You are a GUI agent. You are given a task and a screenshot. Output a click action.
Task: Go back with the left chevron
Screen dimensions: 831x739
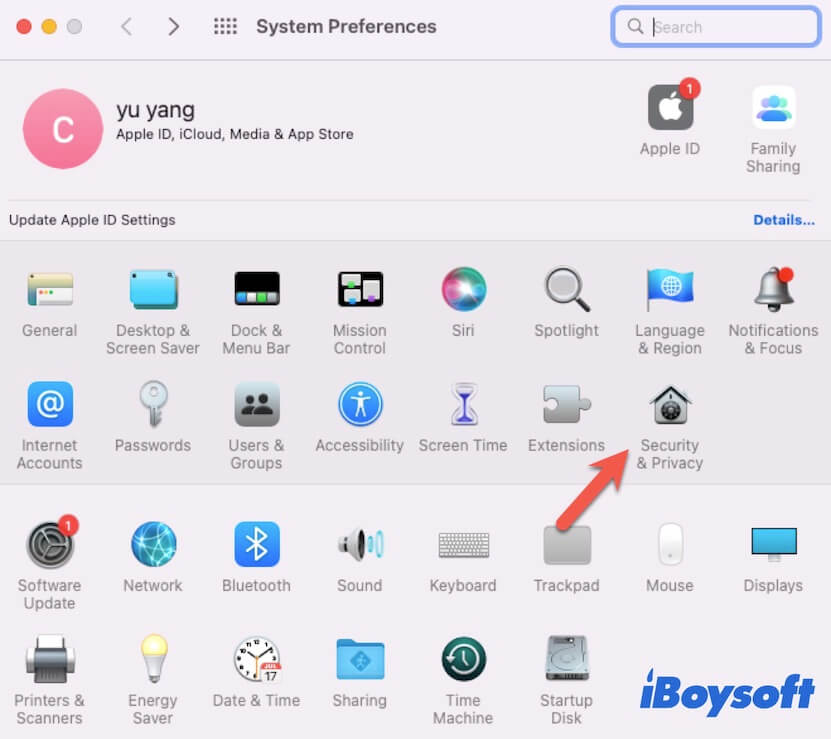126,26
